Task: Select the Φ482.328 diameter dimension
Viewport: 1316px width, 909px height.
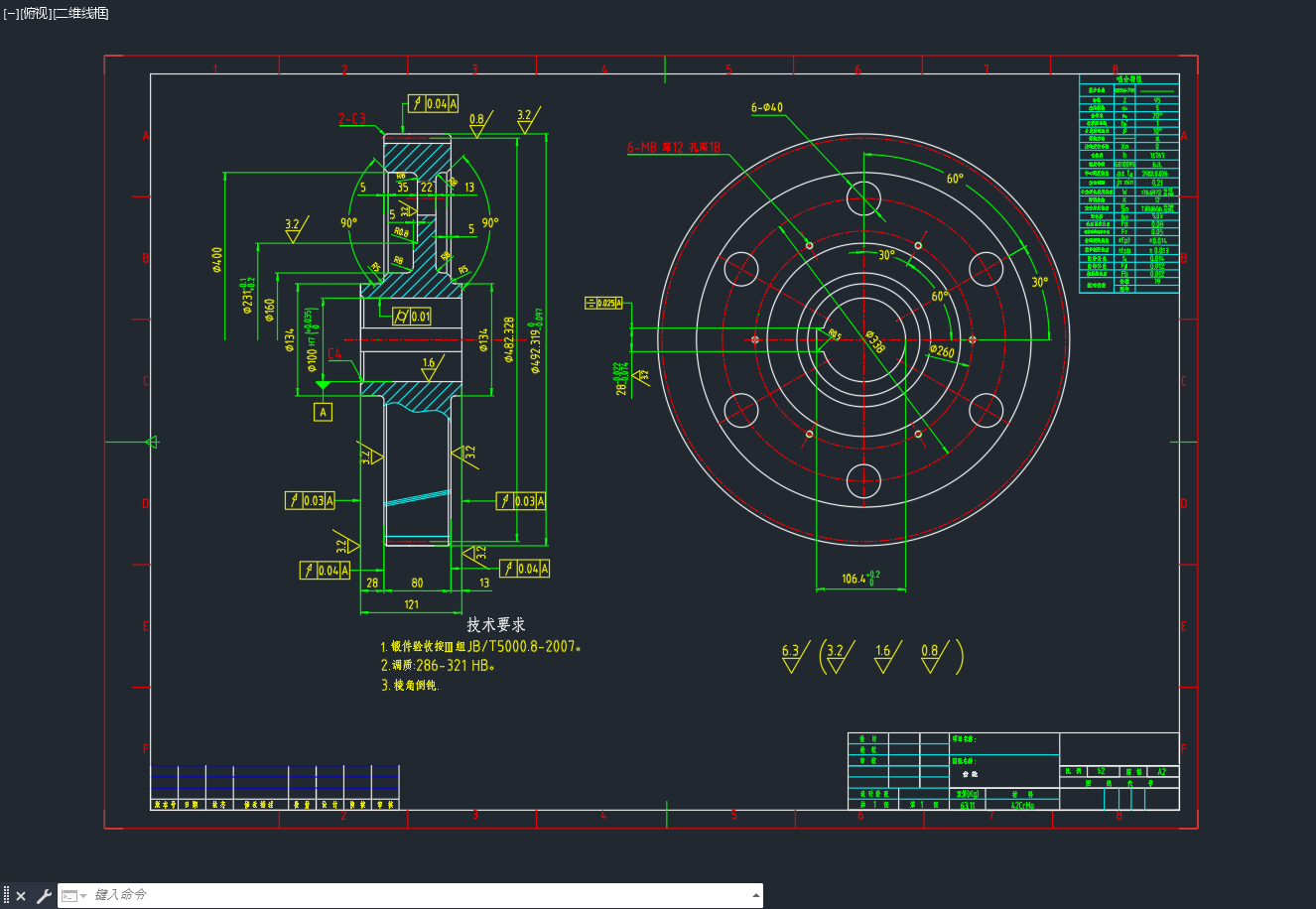Action: pyautogui.click(x=509, y=339)
